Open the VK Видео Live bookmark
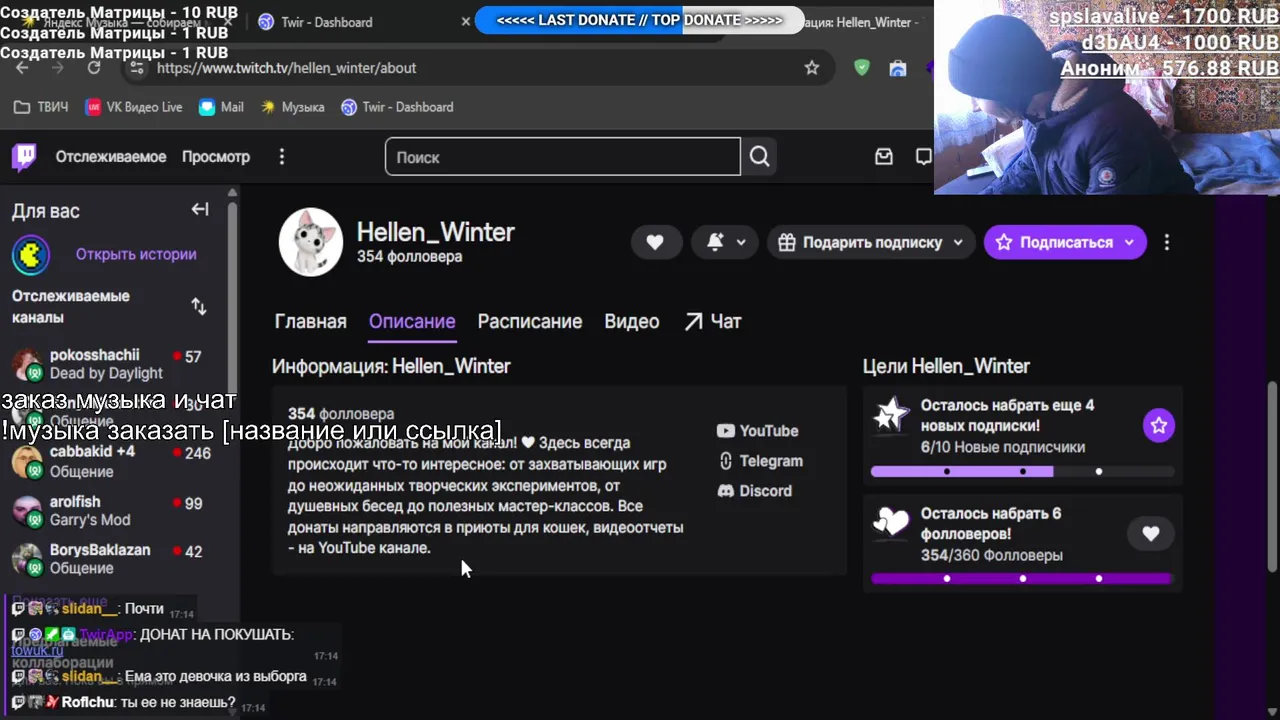The image size is (1280, 720). (134, 107)
